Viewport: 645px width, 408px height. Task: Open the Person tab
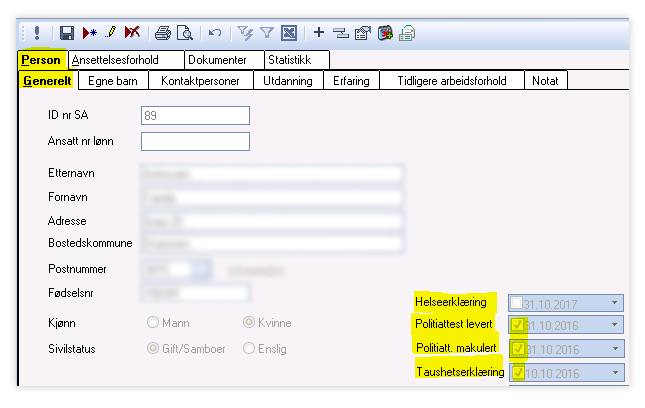point(41,60)
